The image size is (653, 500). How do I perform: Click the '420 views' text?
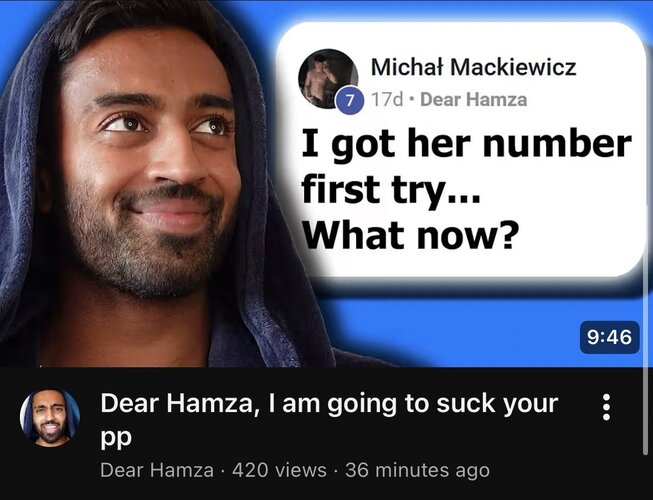coord(279,470)
